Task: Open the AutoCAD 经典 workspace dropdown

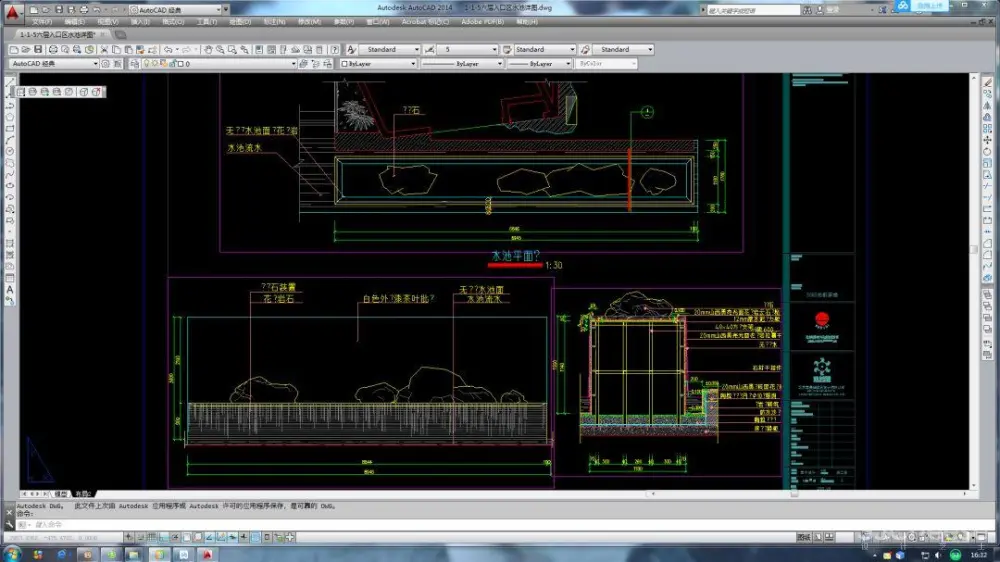Action: coord(54,63)
